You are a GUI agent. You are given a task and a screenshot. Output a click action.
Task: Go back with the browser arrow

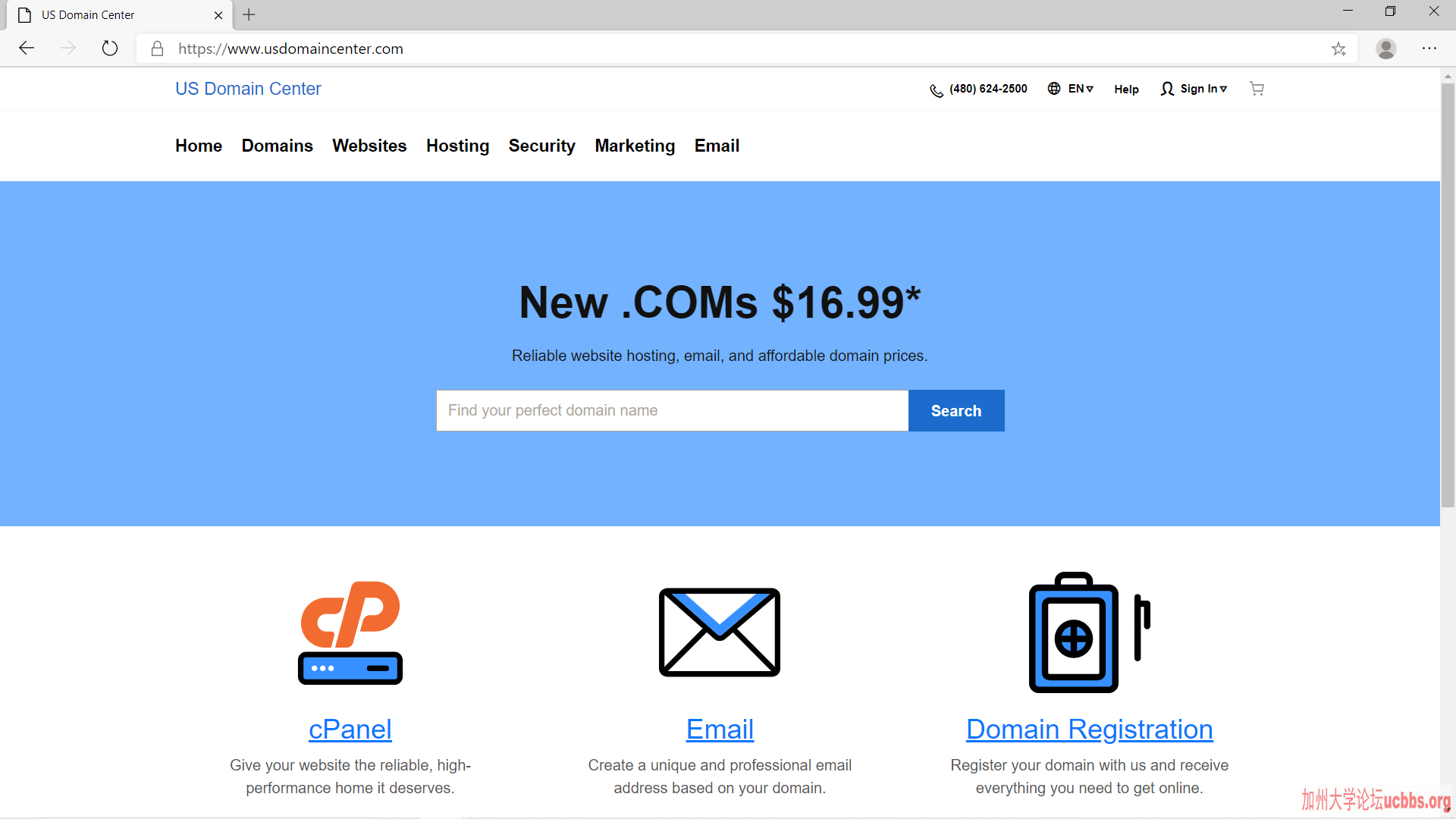27,49
